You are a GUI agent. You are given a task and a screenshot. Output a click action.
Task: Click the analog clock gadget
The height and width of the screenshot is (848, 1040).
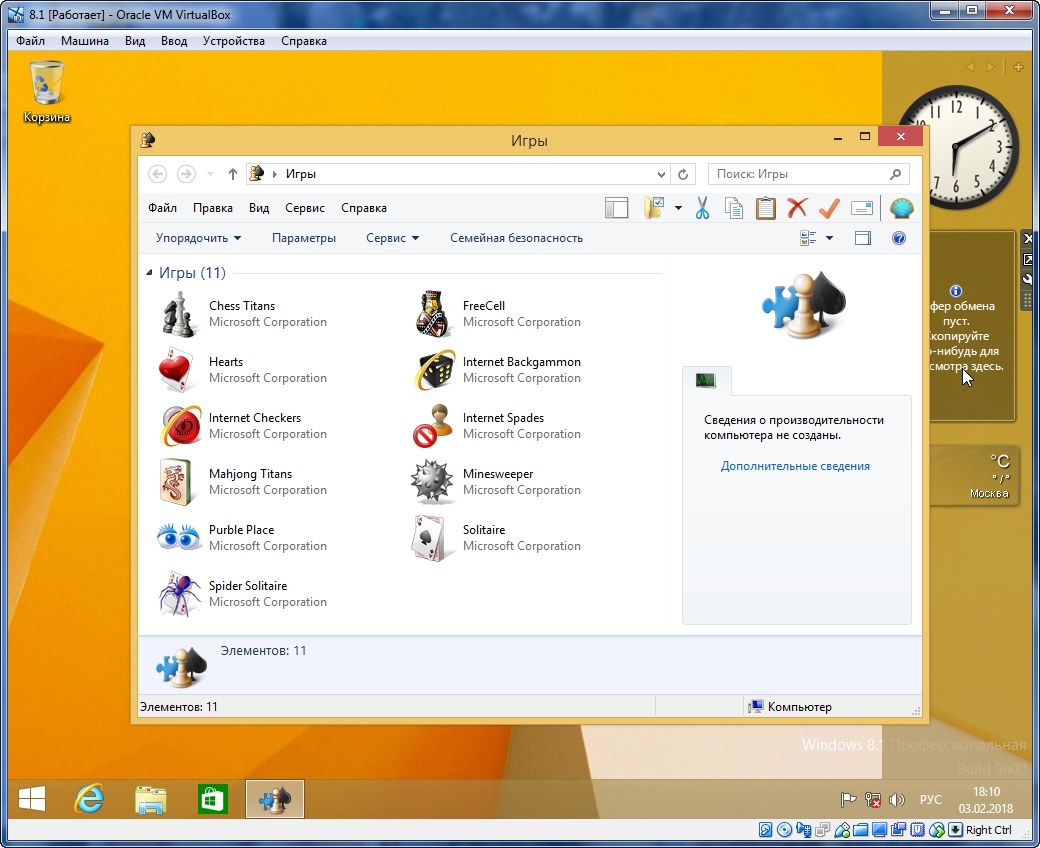pos(959,147)
